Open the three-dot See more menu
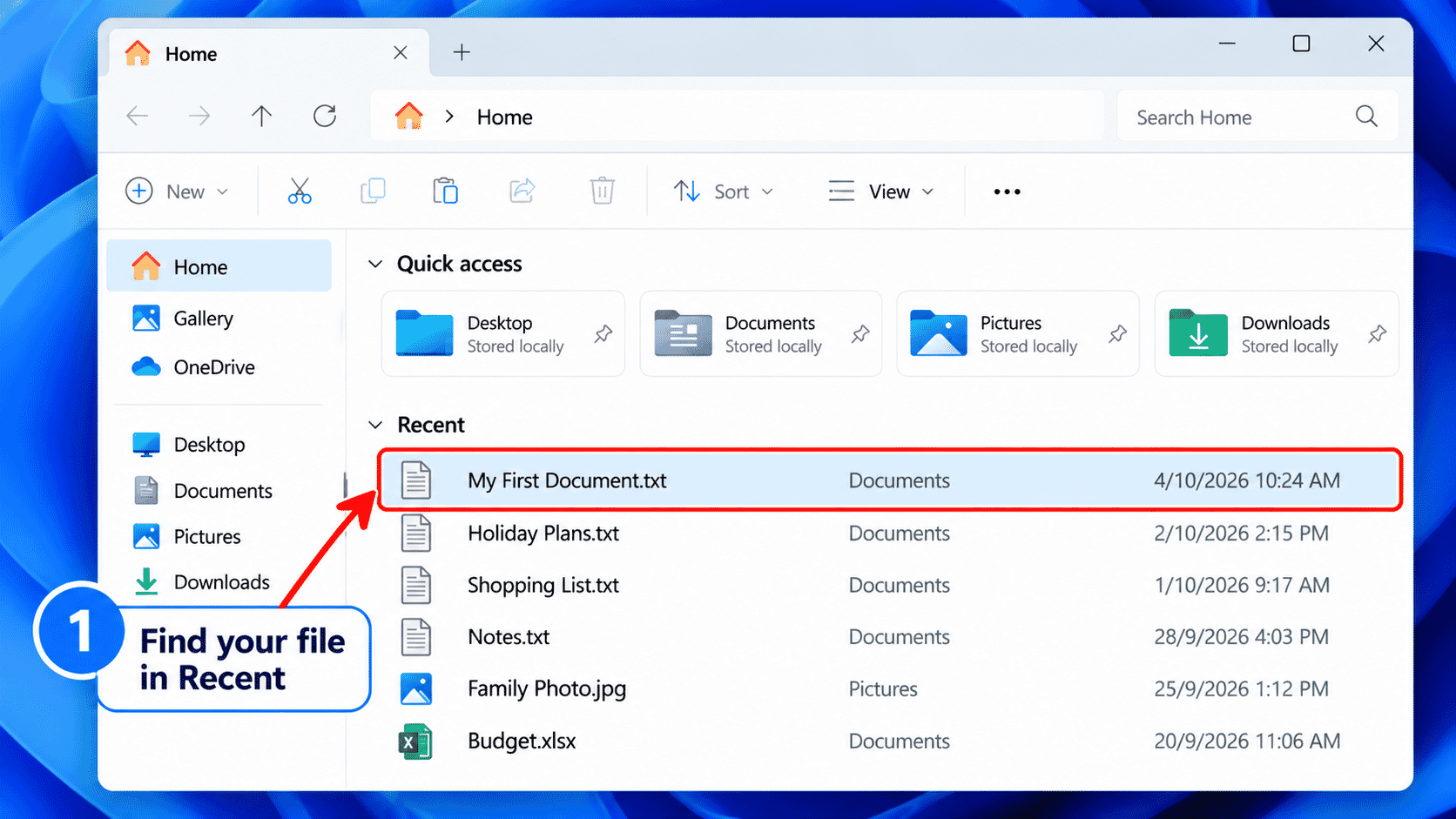Image resolution: width=1456 pixels, height=819 pixels. coord(1007,191)
